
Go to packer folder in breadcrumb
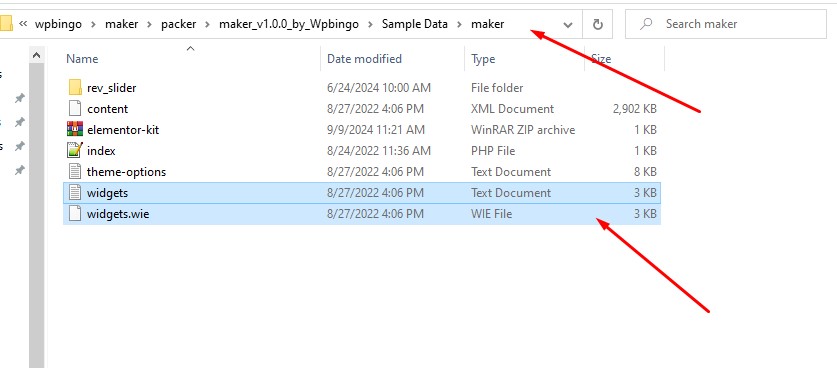(x=178, y=24)
